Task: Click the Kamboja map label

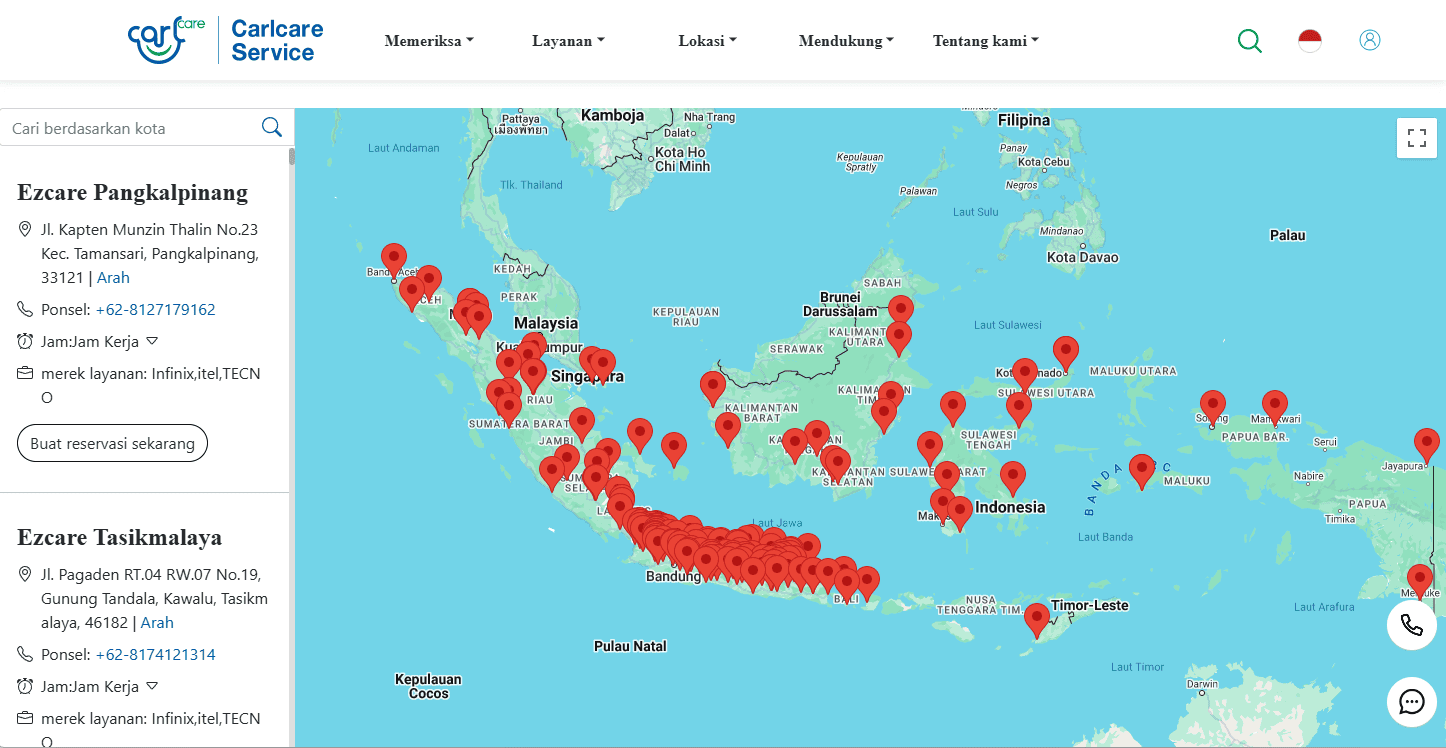Action: (x=613, y=115)
